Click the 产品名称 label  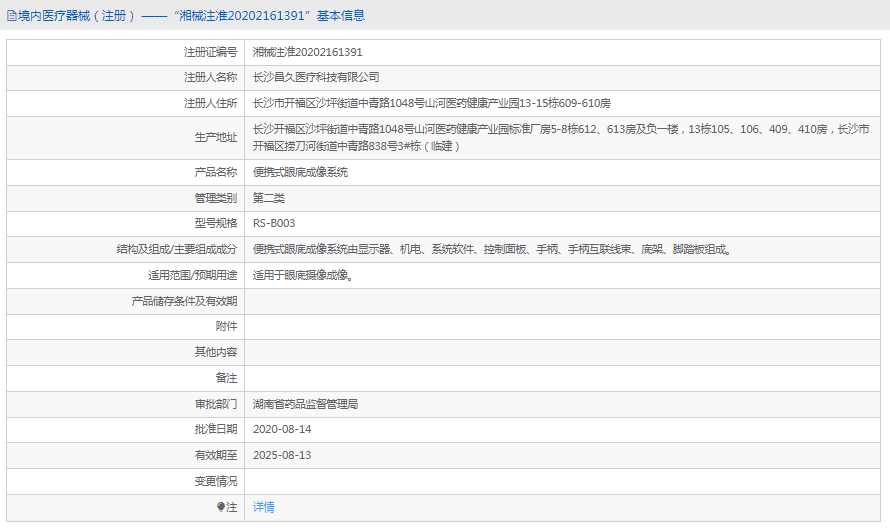coord(216,172)
